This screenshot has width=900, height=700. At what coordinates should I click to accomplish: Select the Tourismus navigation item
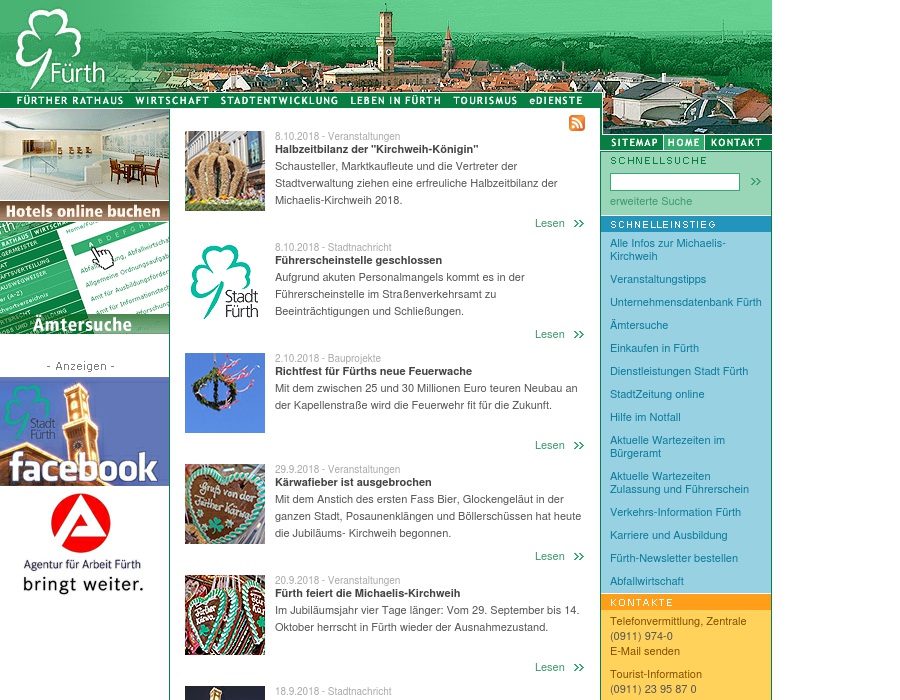485,101
